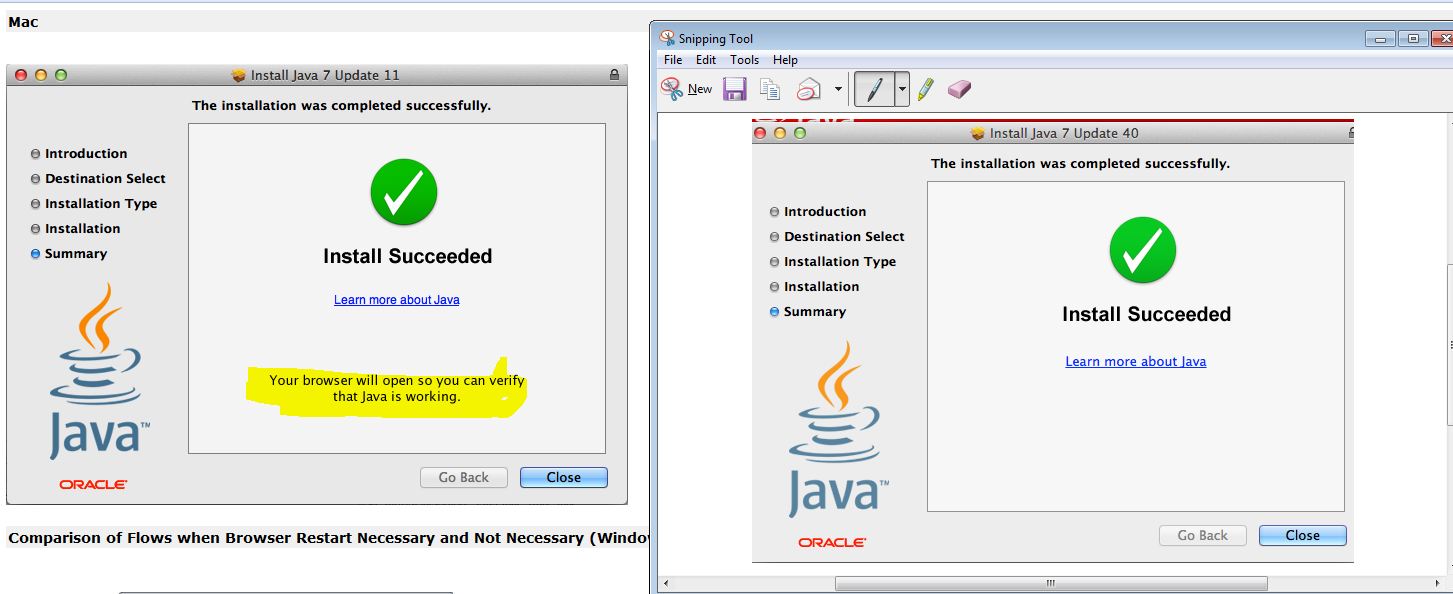
Task: Save the snip with the floppy disk icon
Action: click(735, 89)
